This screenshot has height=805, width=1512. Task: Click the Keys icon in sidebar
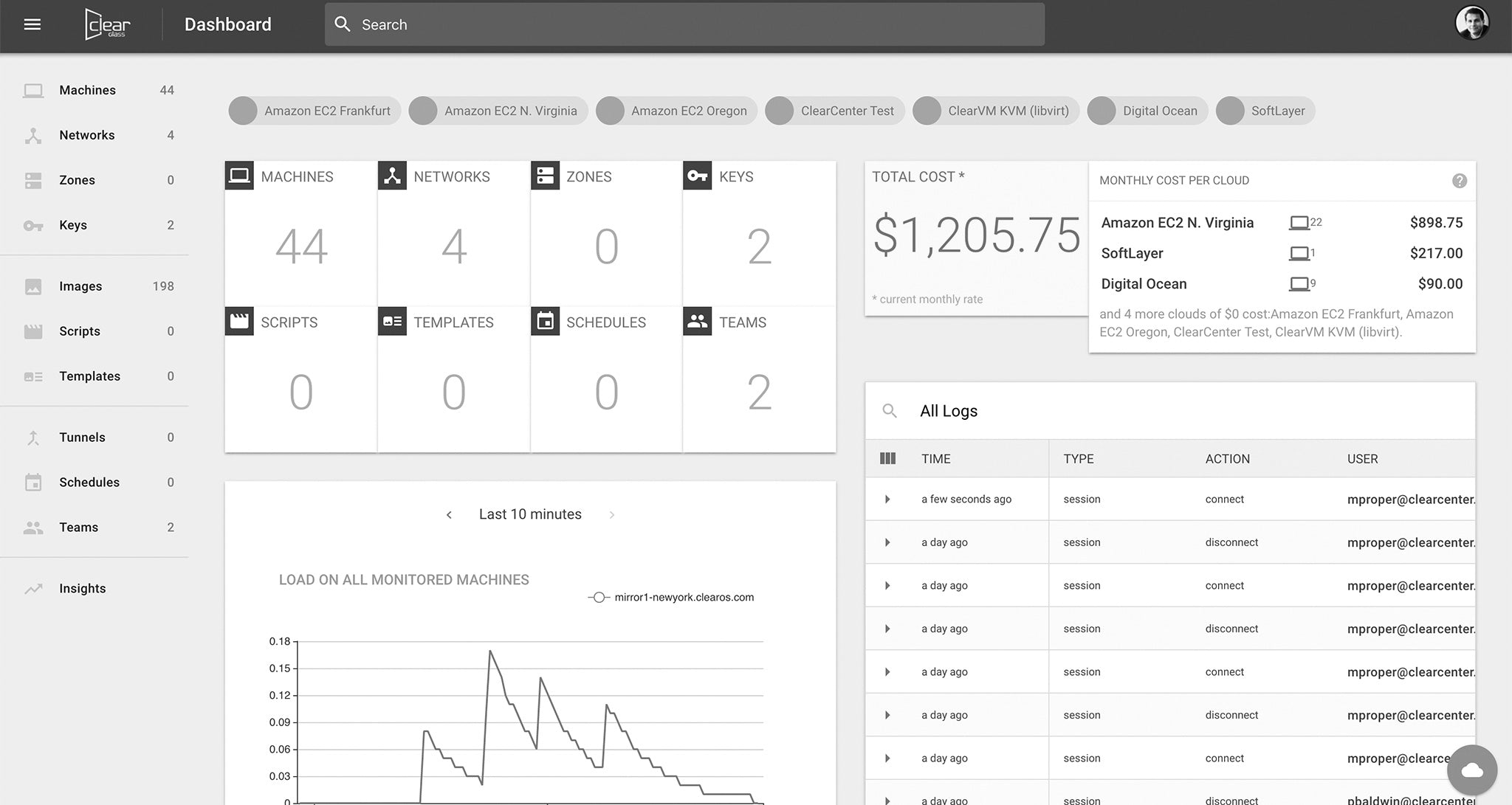click(x=33, y=225)
